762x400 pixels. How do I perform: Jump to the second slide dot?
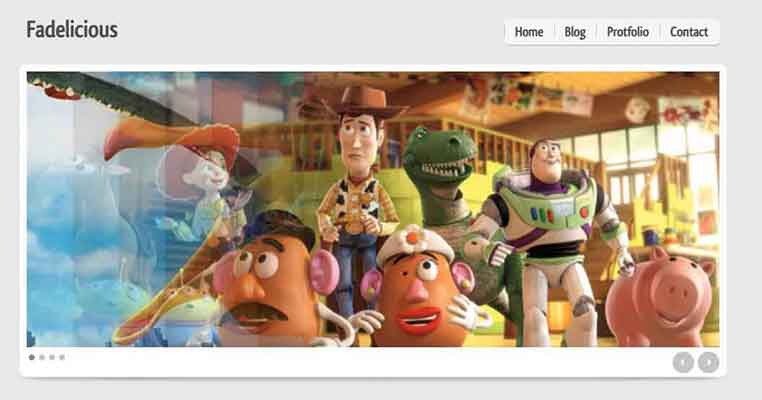(x=42, y=357)
